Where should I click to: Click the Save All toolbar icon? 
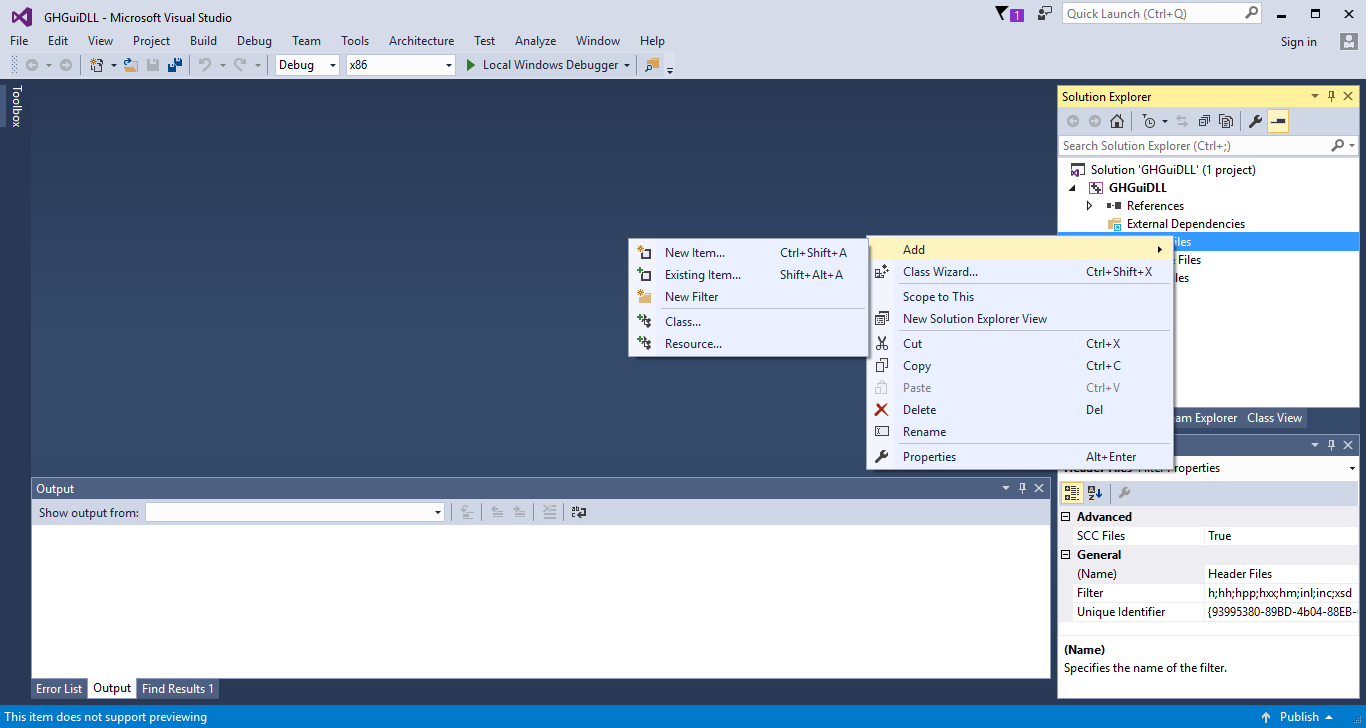click(175, 65)
